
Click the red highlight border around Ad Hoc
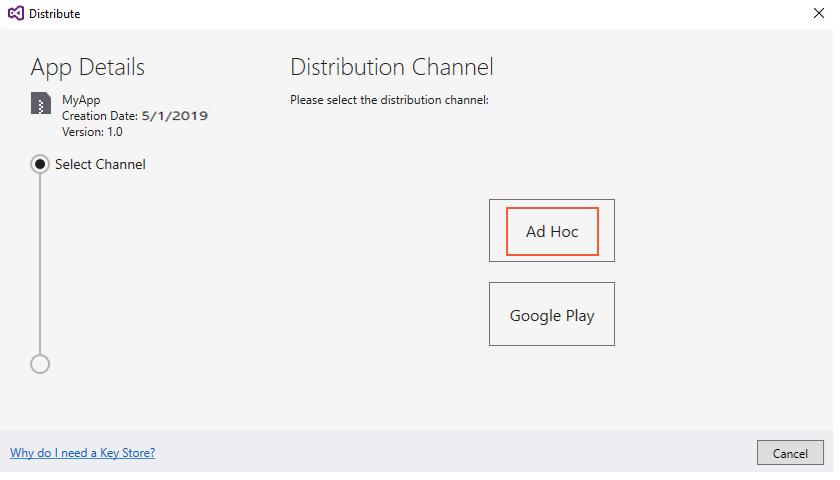click(x=552, y=208)
